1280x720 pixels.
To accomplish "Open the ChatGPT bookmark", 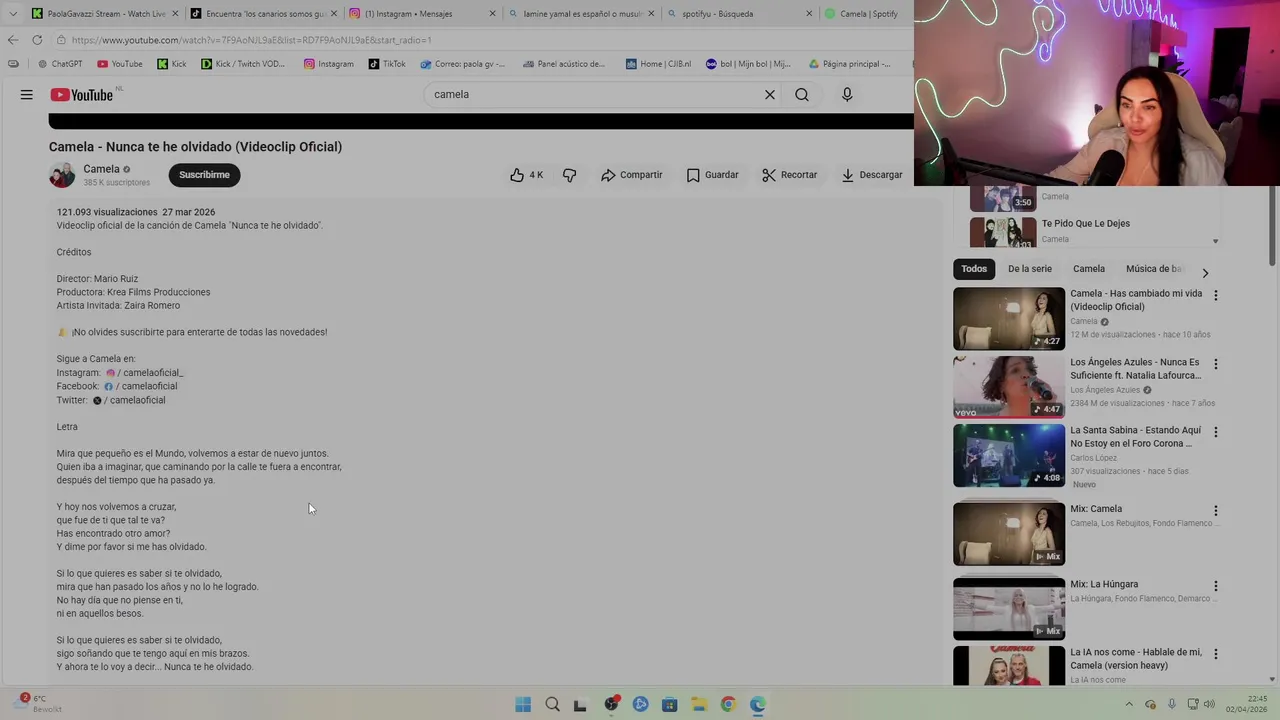I will 60,64.
